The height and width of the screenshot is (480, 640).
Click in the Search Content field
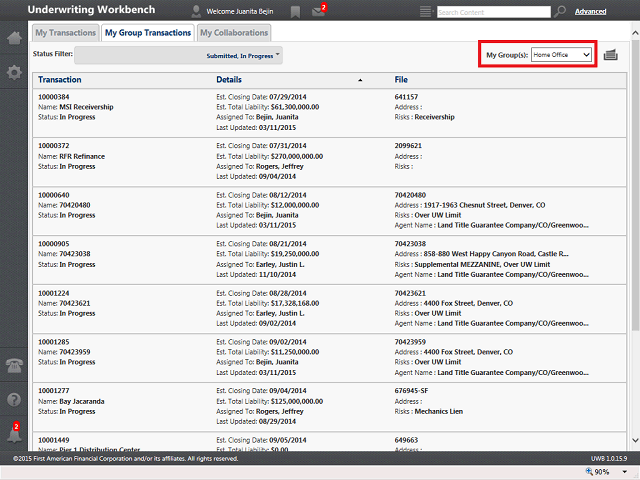[x=493, y=12]
